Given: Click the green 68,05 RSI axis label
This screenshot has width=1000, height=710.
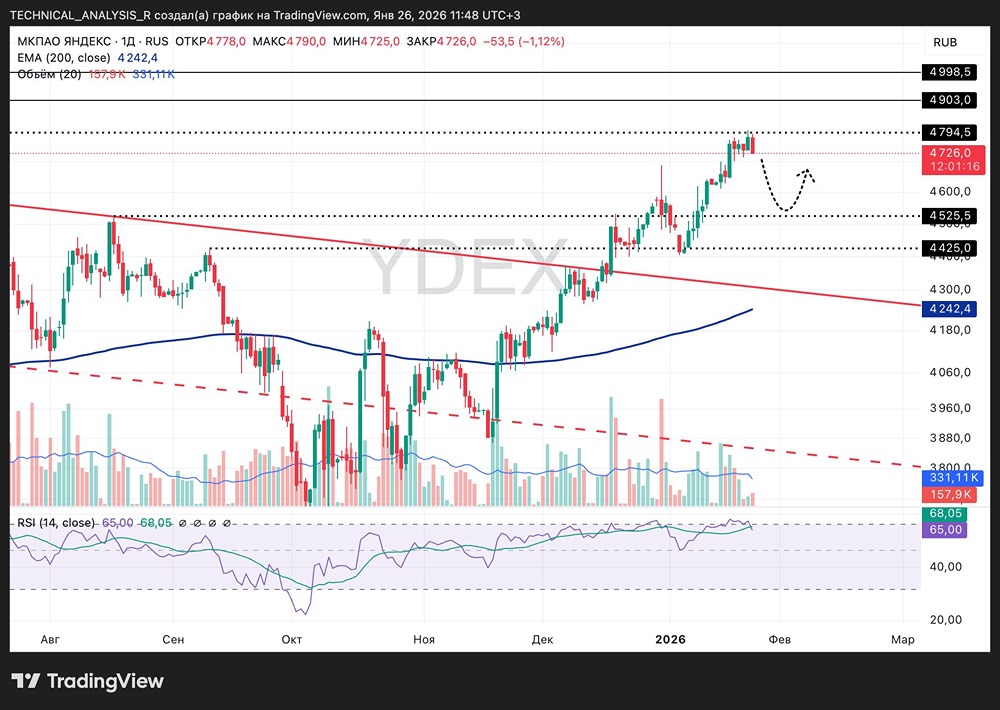Looking at the screenshot, I should (x=945, y=514).
